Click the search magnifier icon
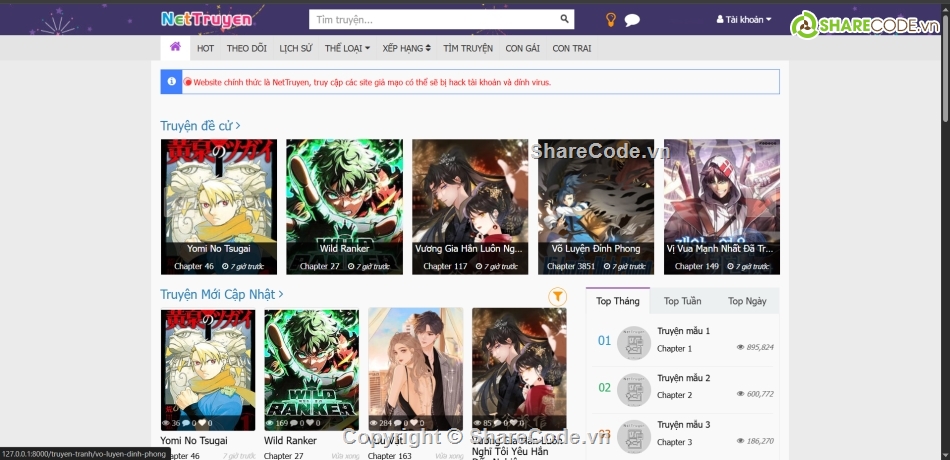The height and width of the screenshot is (460, 950). click(x=565, y=19)
